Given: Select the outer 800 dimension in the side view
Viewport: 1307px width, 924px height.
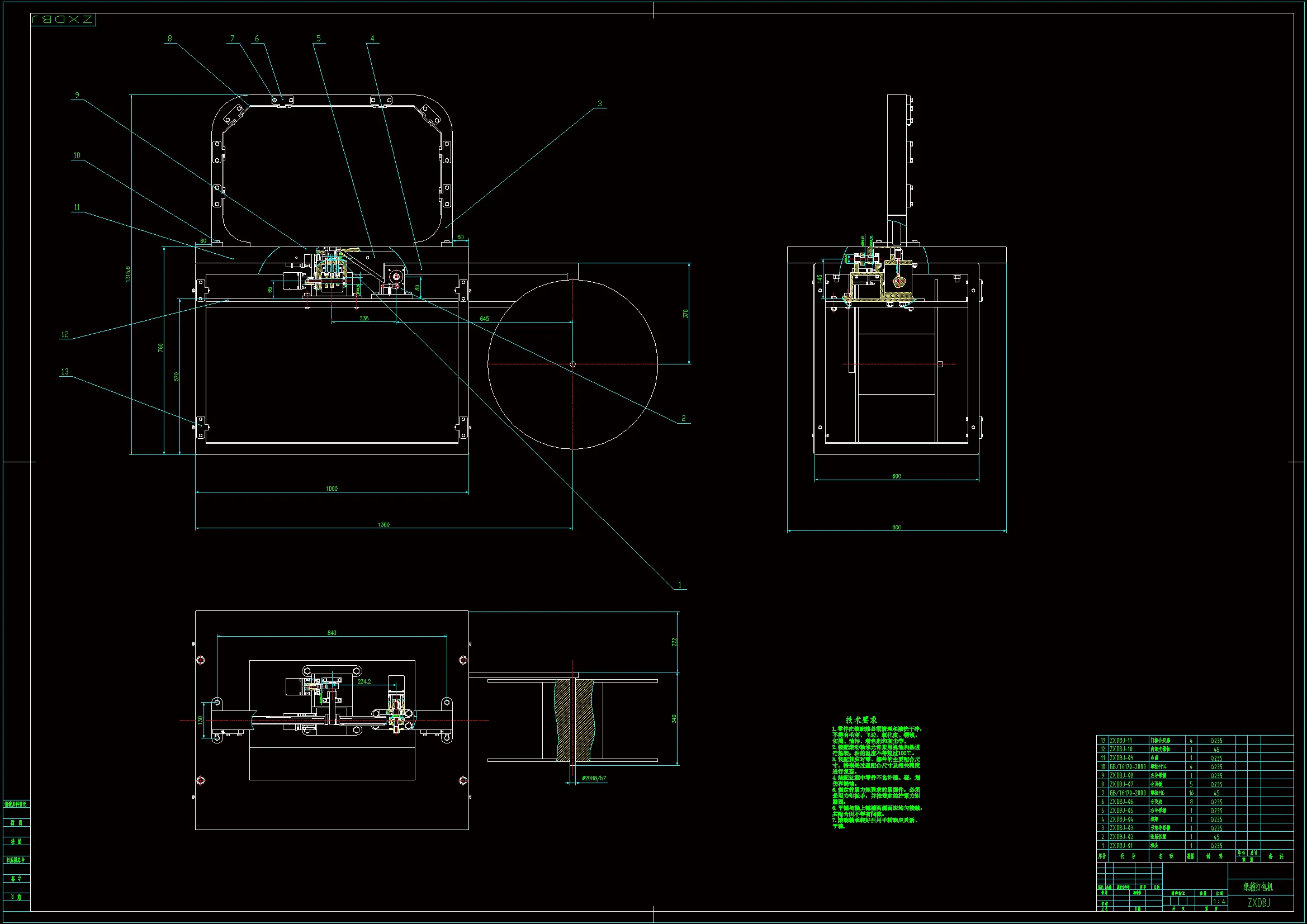Looking at the screenshot, I should (x=897, y=527).
